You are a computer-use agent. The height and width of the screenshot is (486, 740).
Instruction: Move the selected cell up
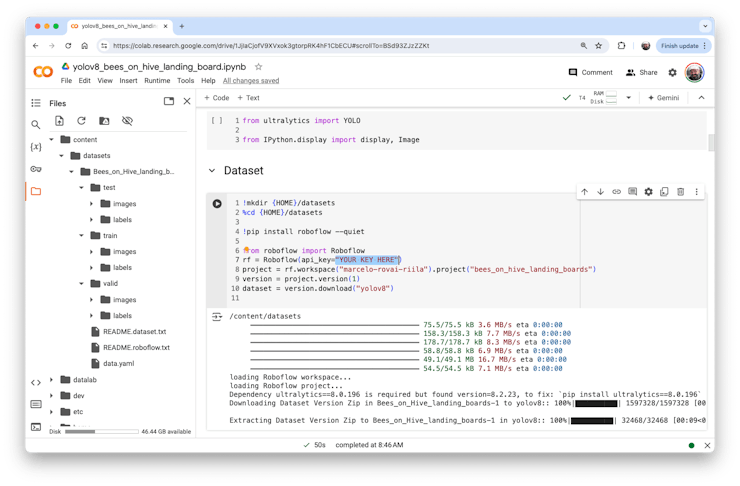[x=584, y=192]
